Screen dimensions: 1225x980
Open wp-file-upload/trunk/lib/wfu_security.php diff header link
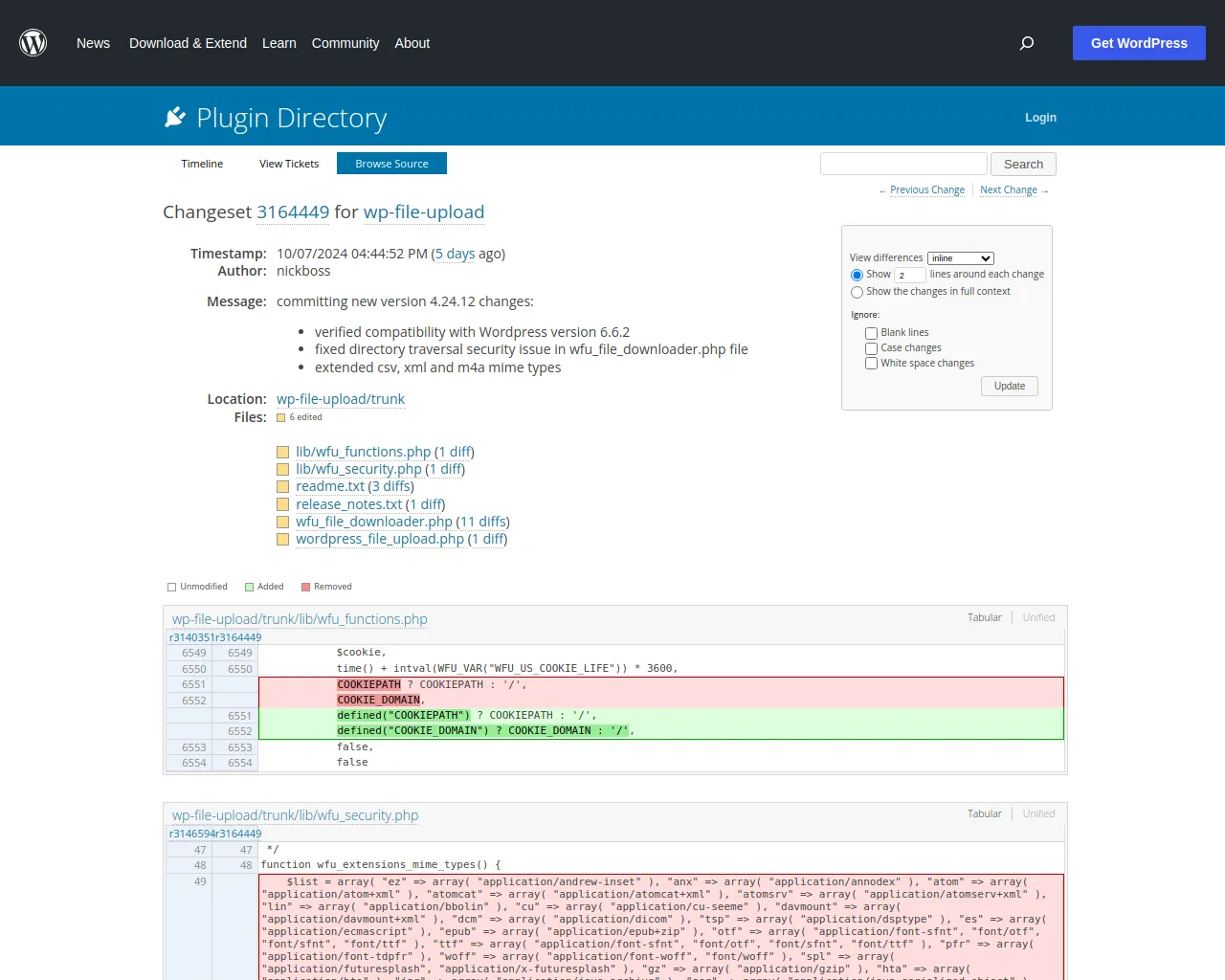pos(295,815)
